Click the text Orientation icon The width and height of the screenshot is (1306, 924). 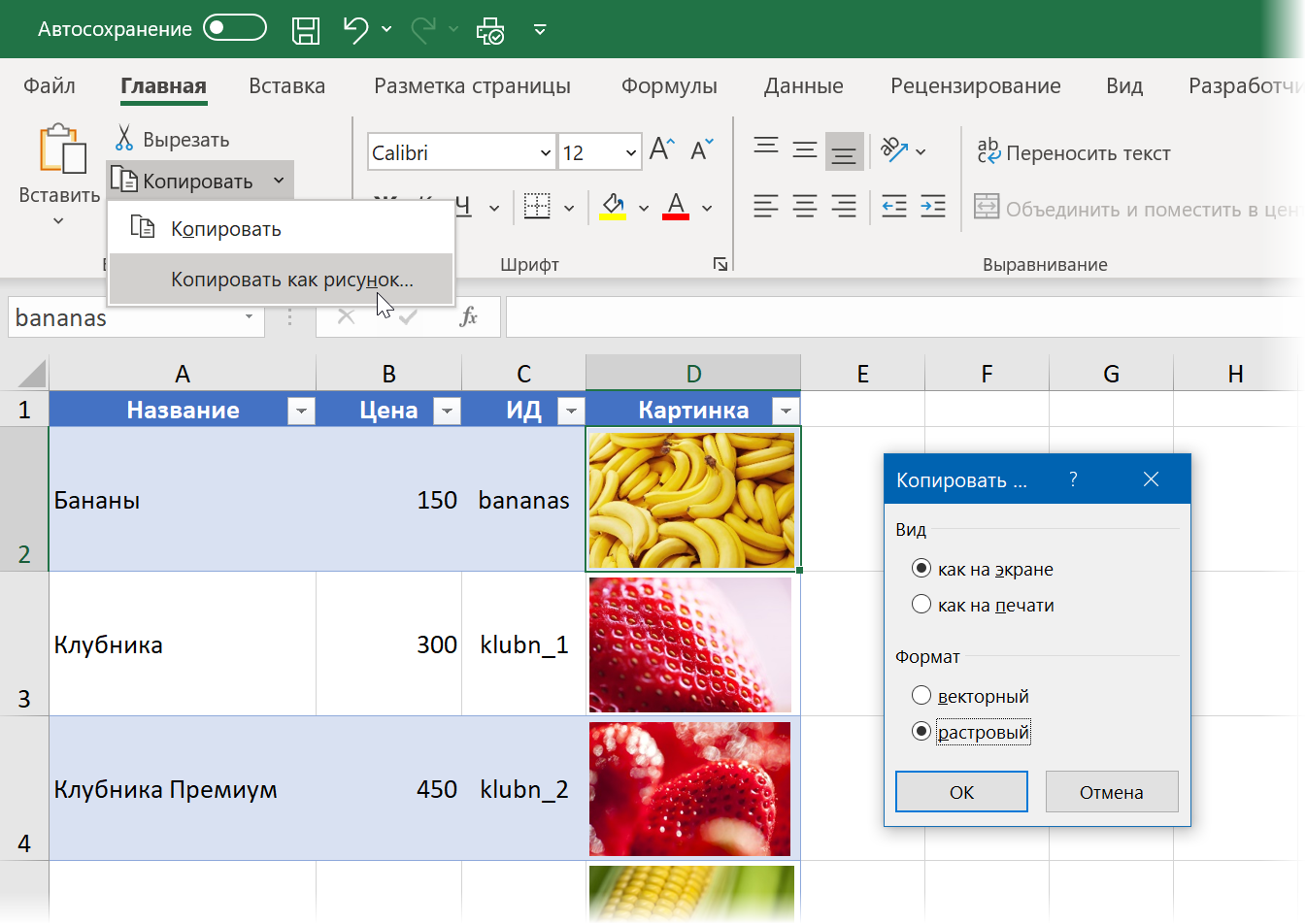point(894,149)
